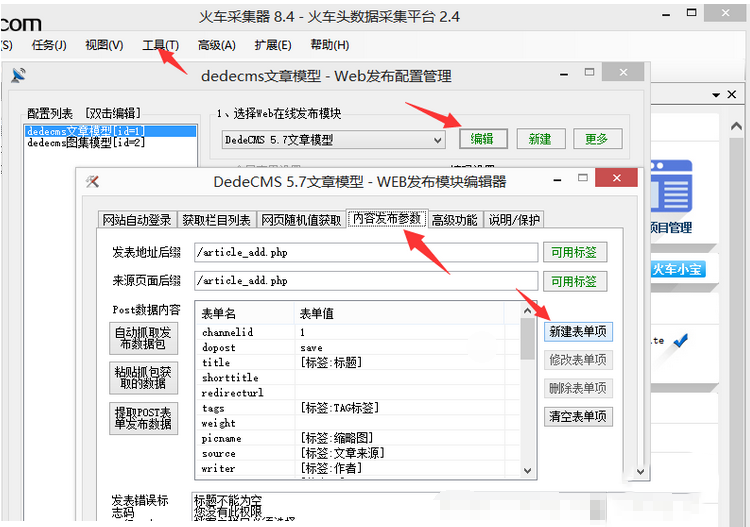Select dedecms图集模型[id=2] in config list

86,143
